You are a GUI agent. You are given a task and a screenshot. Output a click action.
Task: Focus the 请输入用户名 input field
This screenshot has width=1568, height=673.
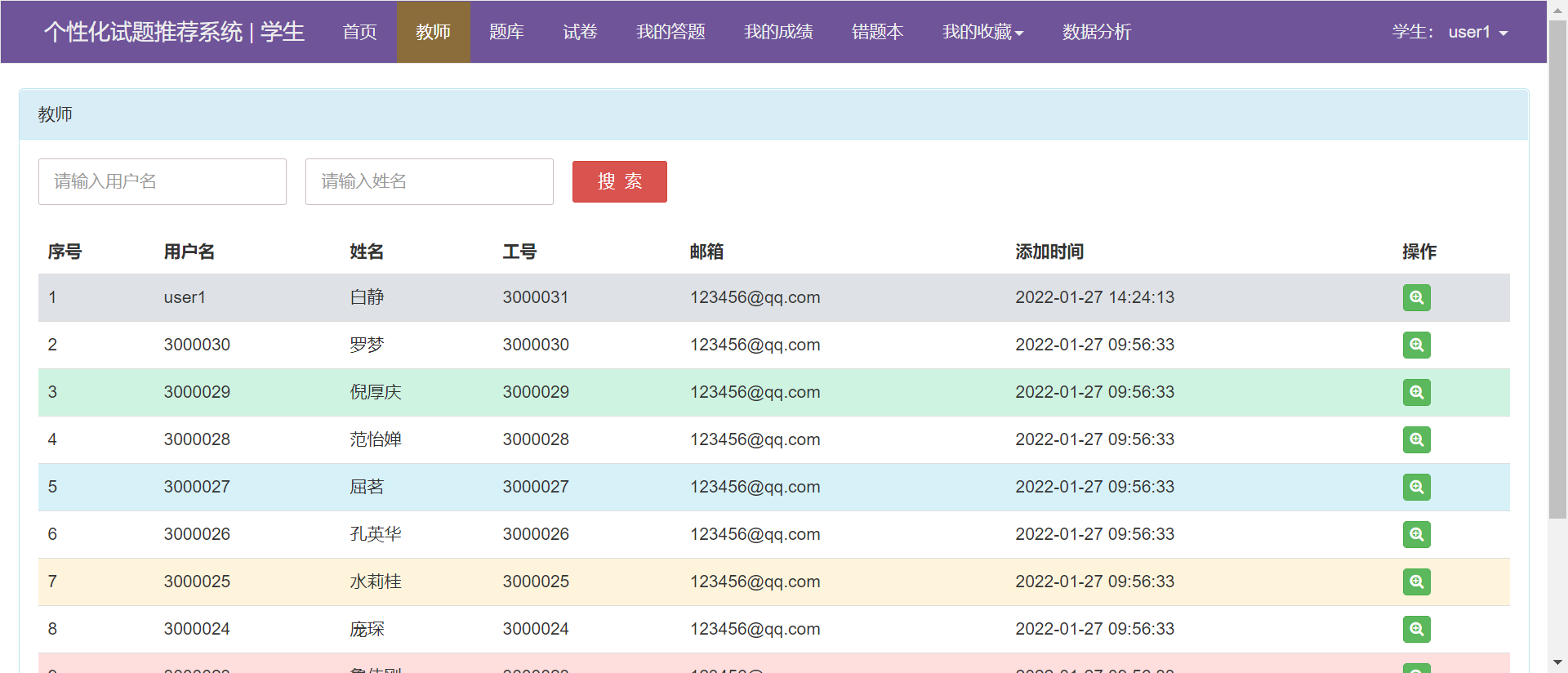click(x=163, y=181)
